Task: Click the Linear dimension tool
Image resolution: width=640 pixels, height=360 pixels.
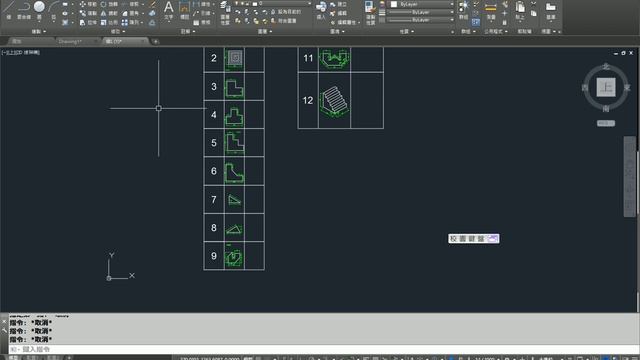Action: (x=202, y=4)
